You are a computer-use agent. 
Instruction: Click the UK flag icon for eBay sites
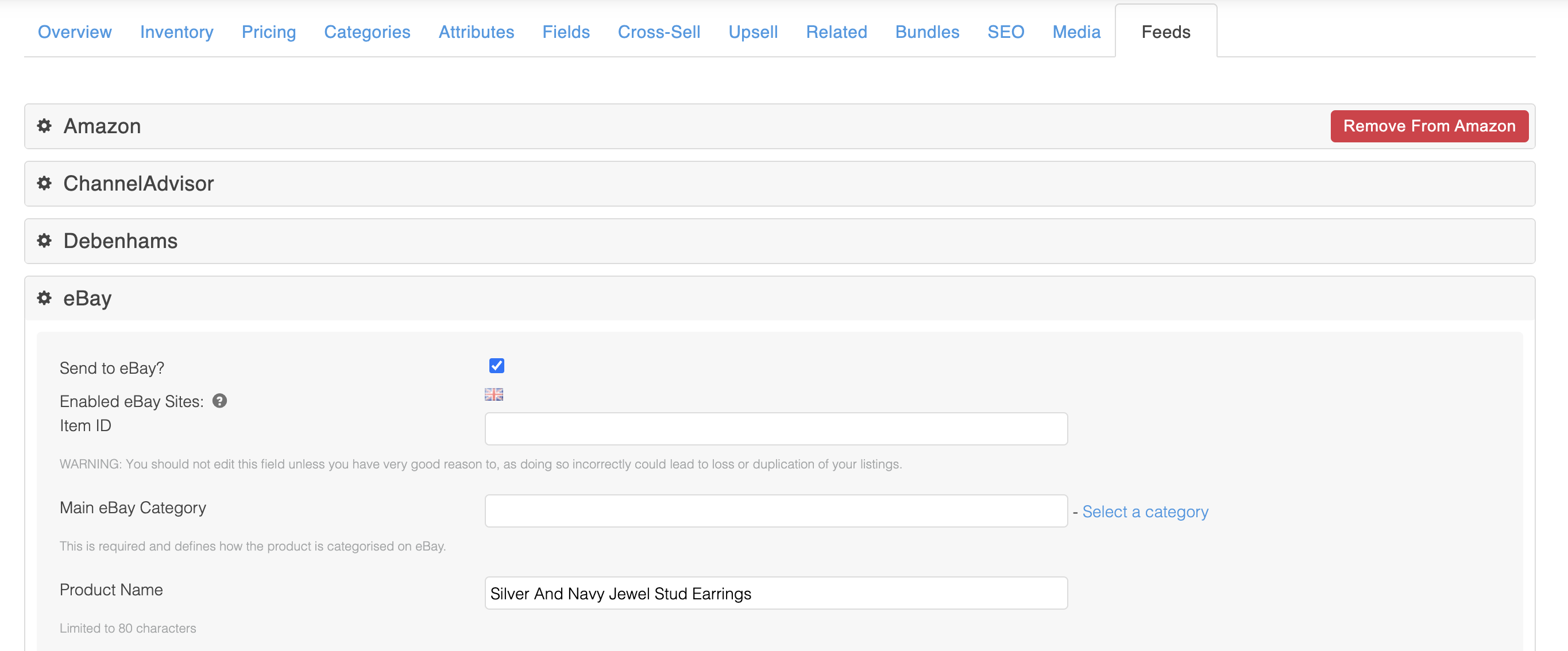coord(493,394)
